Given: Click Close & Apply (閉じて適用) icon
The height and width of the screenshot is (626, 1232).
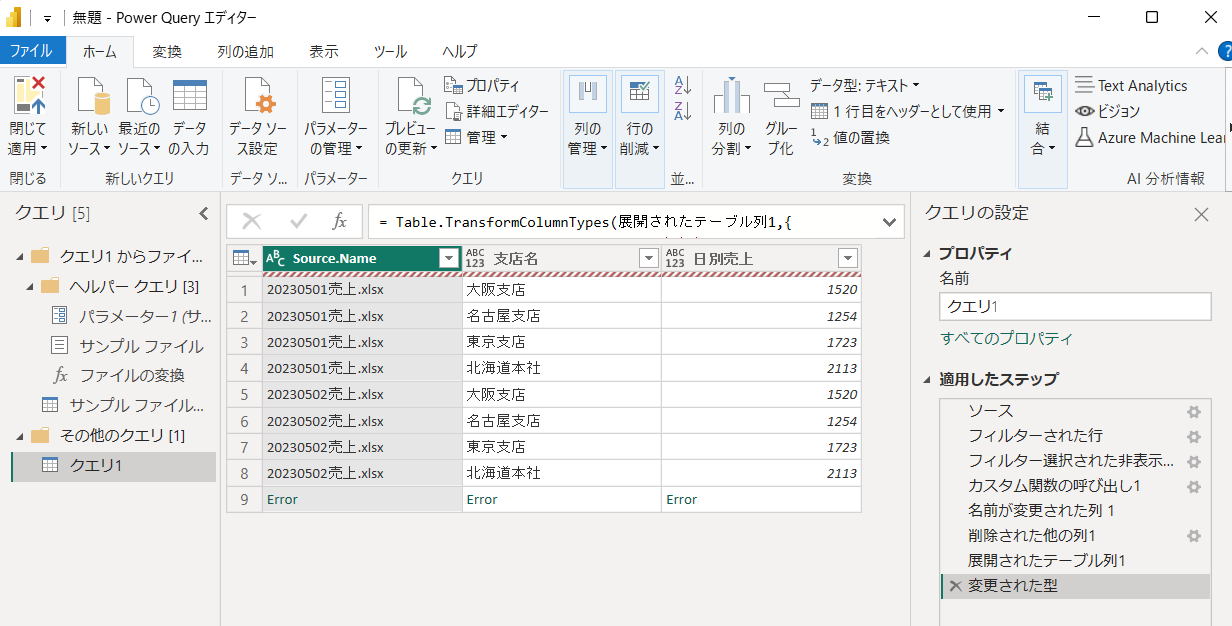Looking at the screenshot, I should 29,97.
